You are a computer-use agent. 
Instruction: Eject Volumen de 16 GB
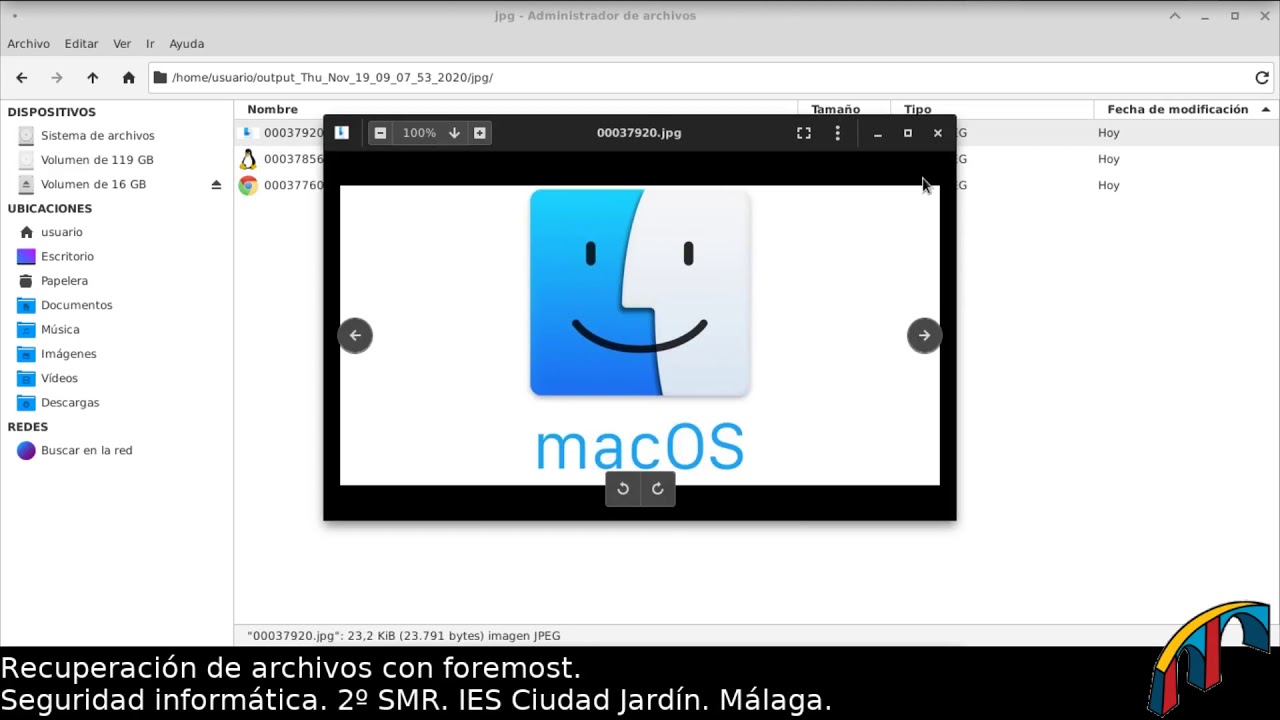(216, 185)
